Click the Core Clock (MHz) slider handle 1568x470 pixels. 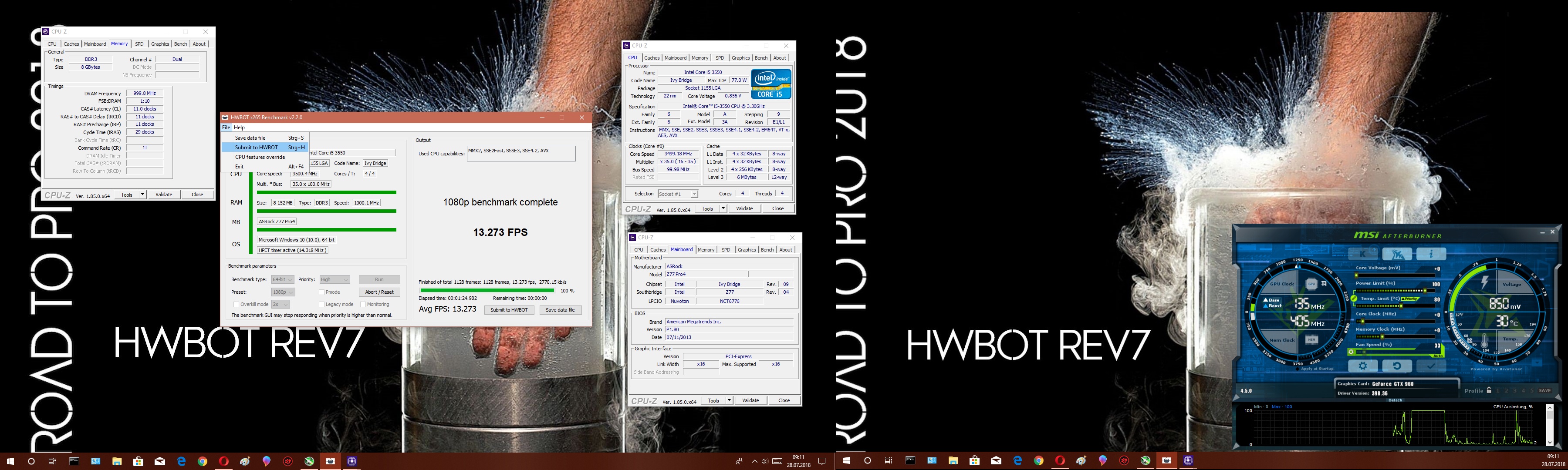coord(1363,321)
